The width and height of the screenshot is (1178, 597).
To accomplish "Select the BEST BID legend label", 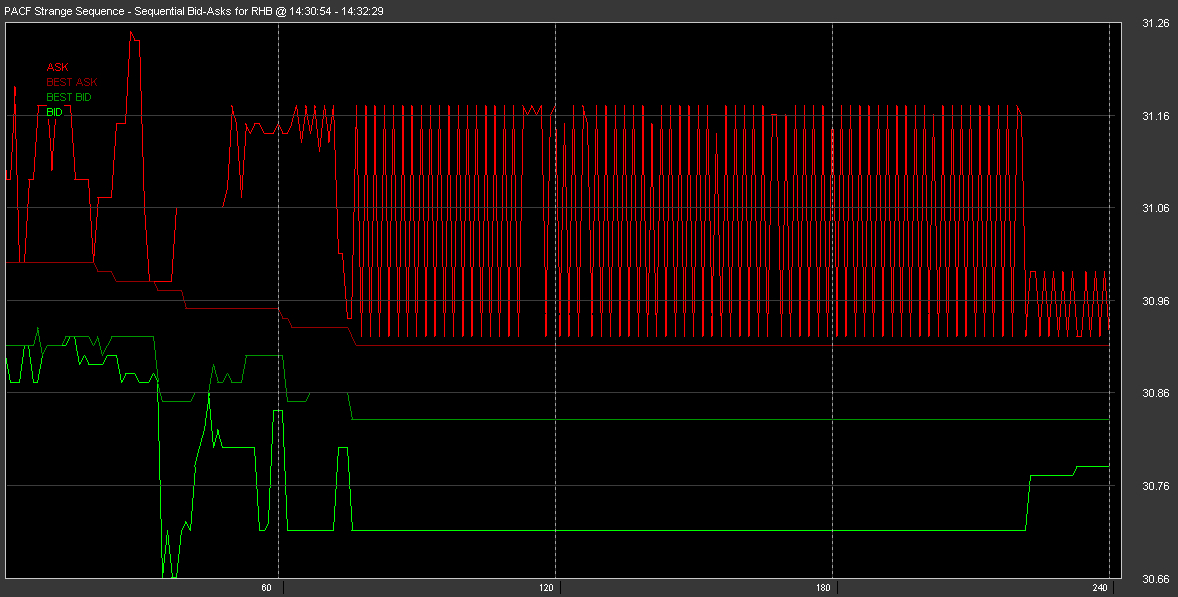I will tap(69, 98).
